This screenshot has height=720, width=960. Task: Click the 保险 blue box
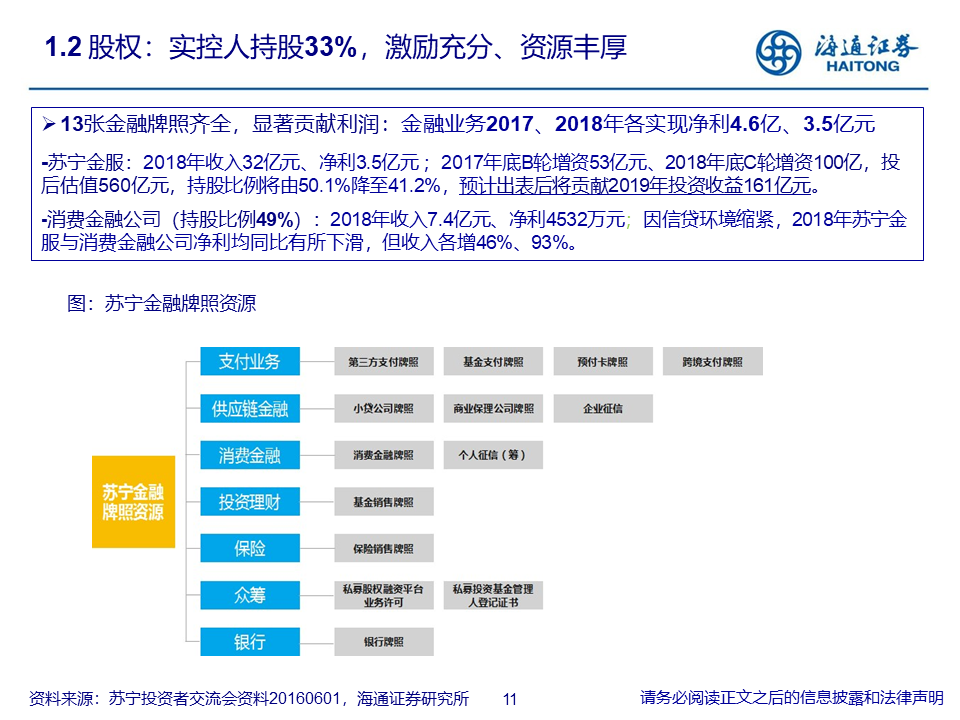(250, 548)
